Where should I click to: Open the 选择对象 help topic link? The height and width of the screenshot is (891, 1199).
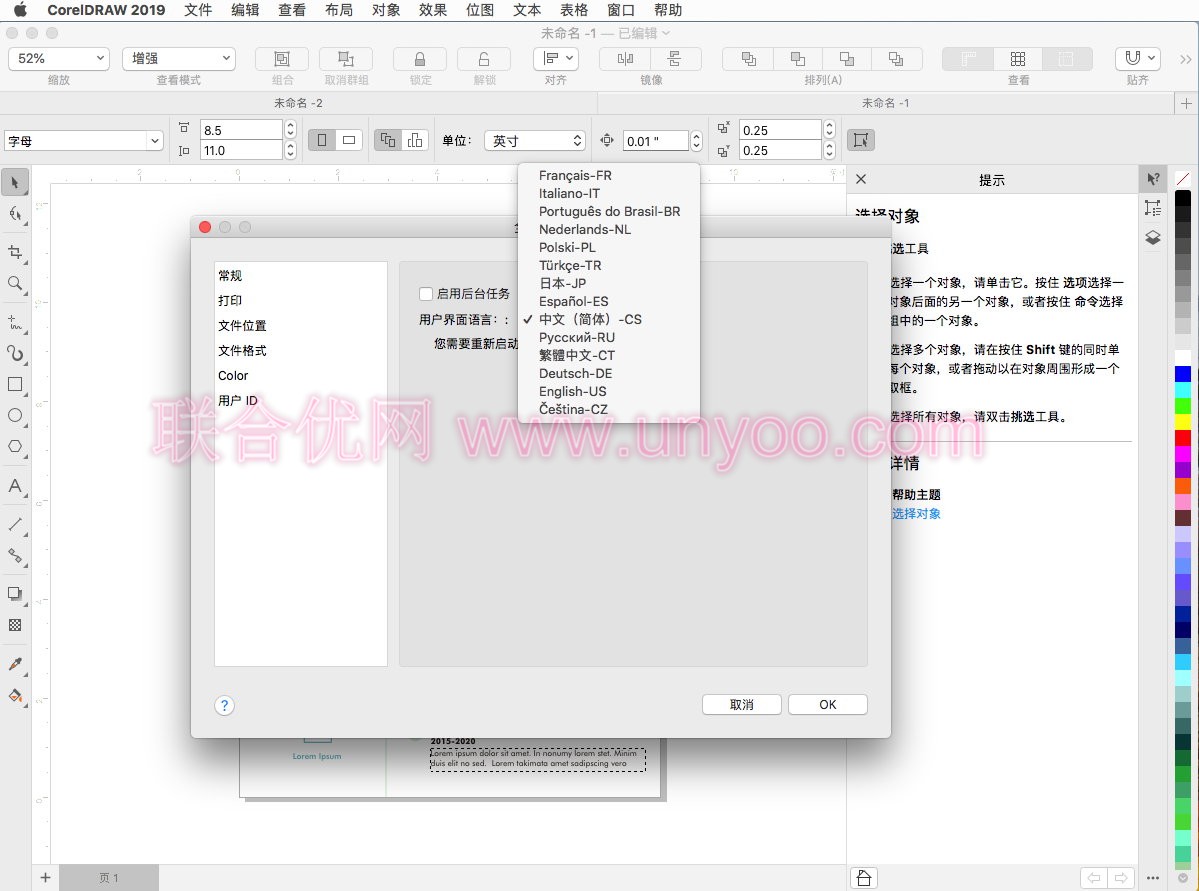(916, 514)
